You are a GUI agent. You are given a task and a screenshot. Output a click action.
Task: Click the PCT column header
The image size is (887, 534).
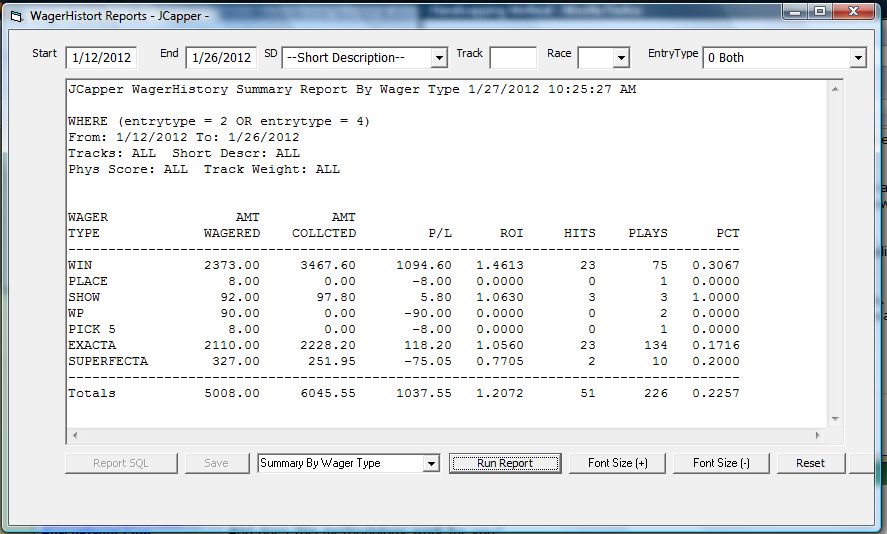727,233
